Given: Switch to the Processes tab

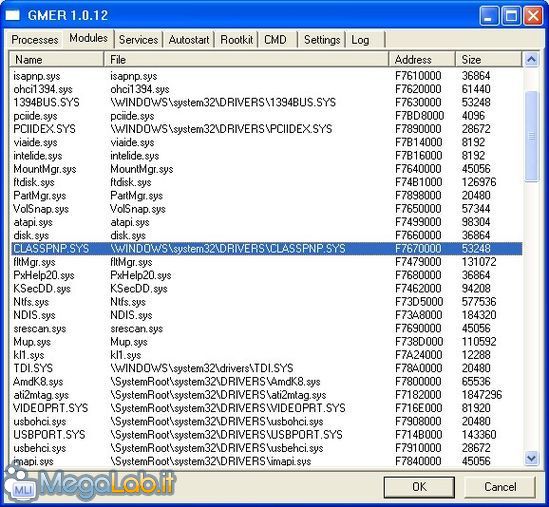Looking at the screenshot, I should coord(35,40).
